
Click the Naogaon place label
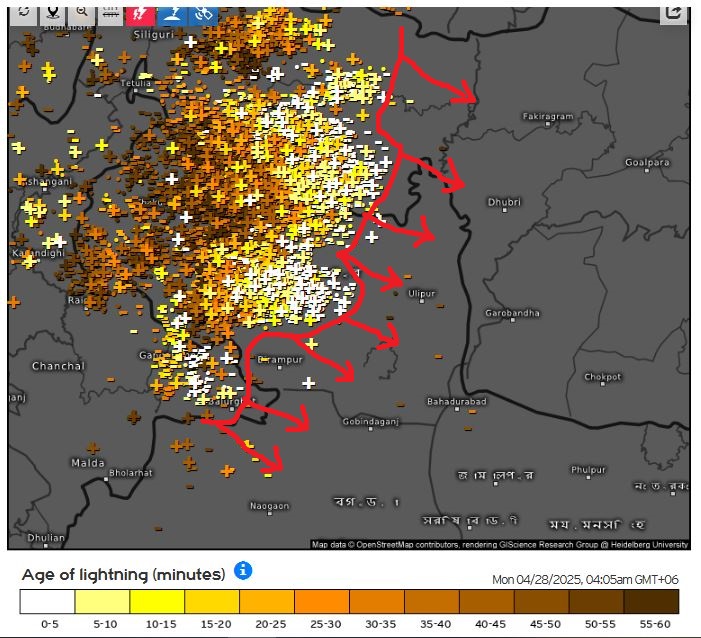coord(269,506)
